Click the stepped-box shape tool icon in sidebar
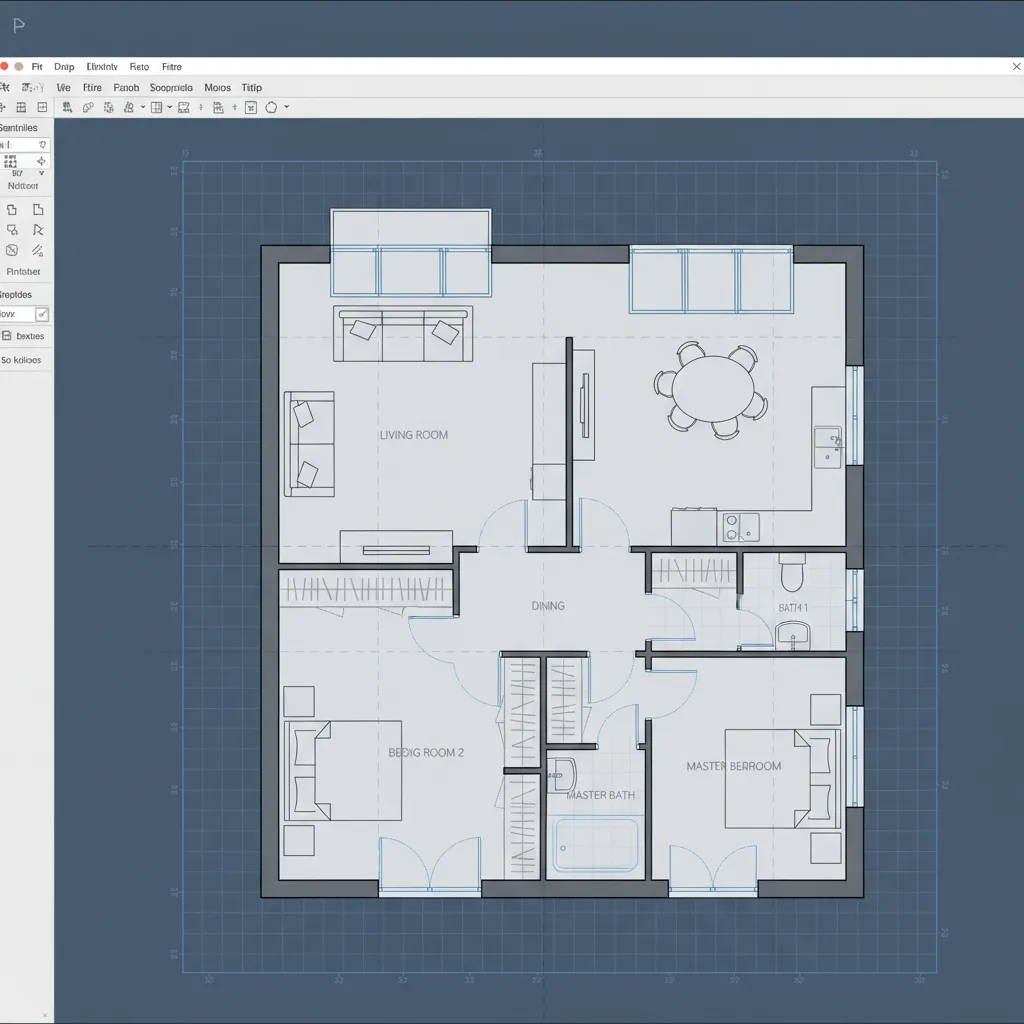Screen dimensions: 1024x1024 (x=12, y=210)
